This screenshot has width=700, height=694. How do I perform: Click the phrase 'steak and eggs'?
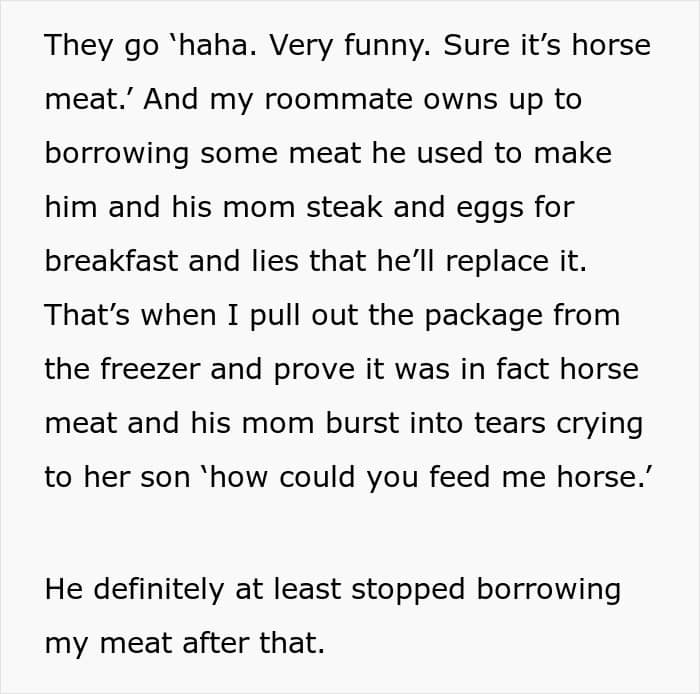point(415,208)
